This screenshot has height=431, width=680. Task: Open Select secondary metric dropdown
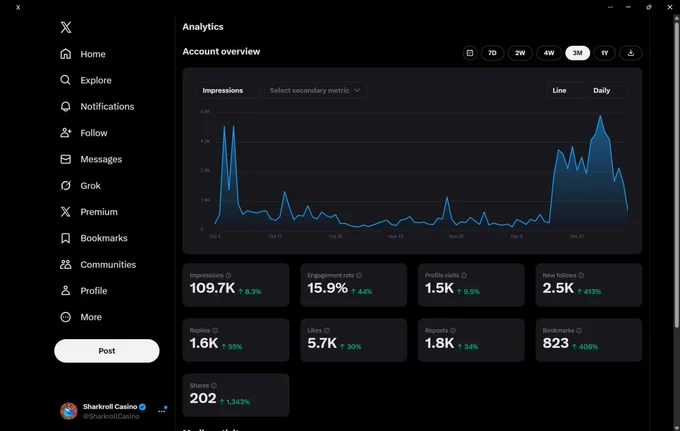coord(315,90)
